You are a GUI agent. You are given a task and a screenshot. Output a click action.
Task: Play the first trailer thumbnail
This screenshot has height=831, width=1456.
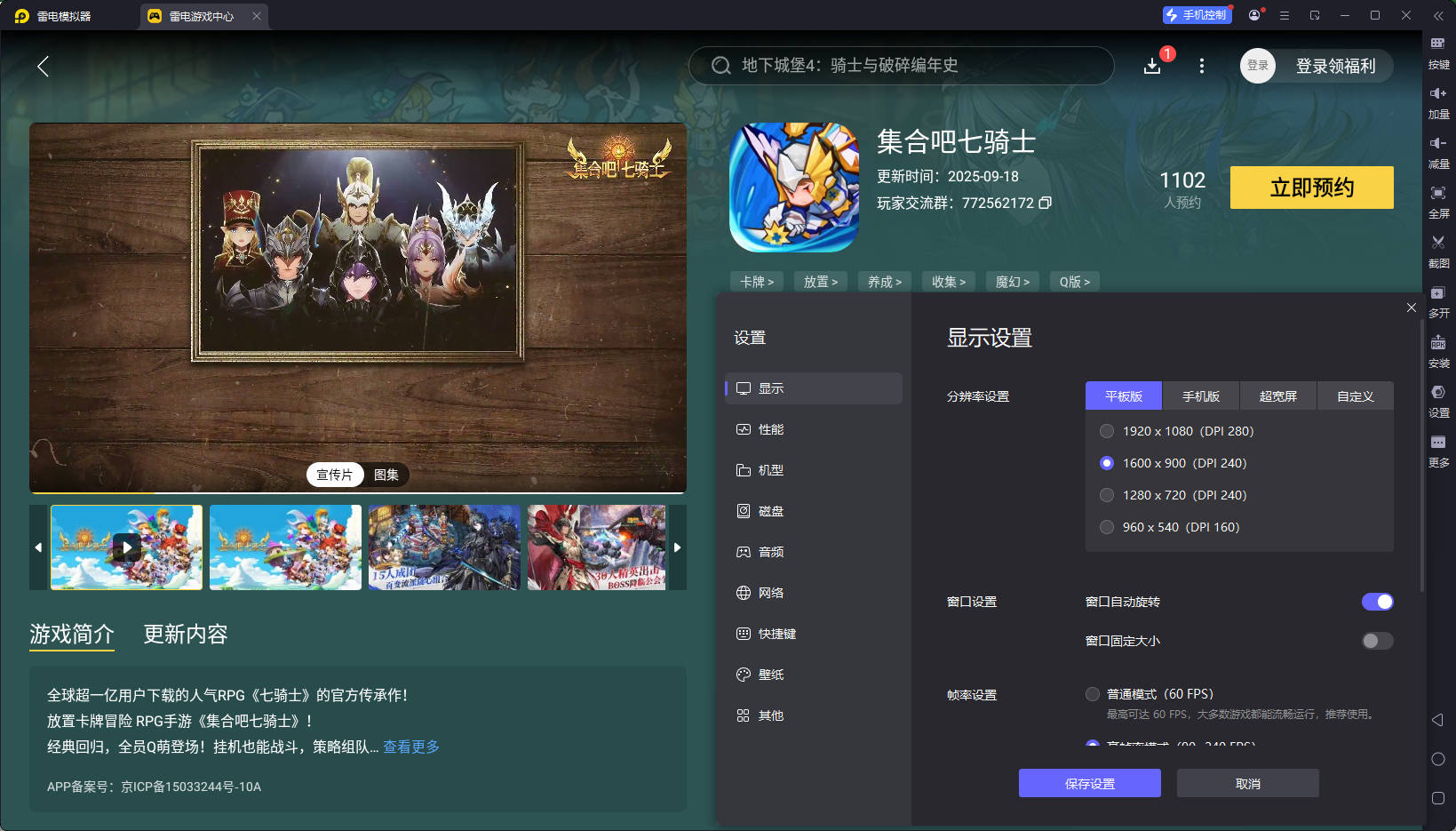click(x=126, y=547)
